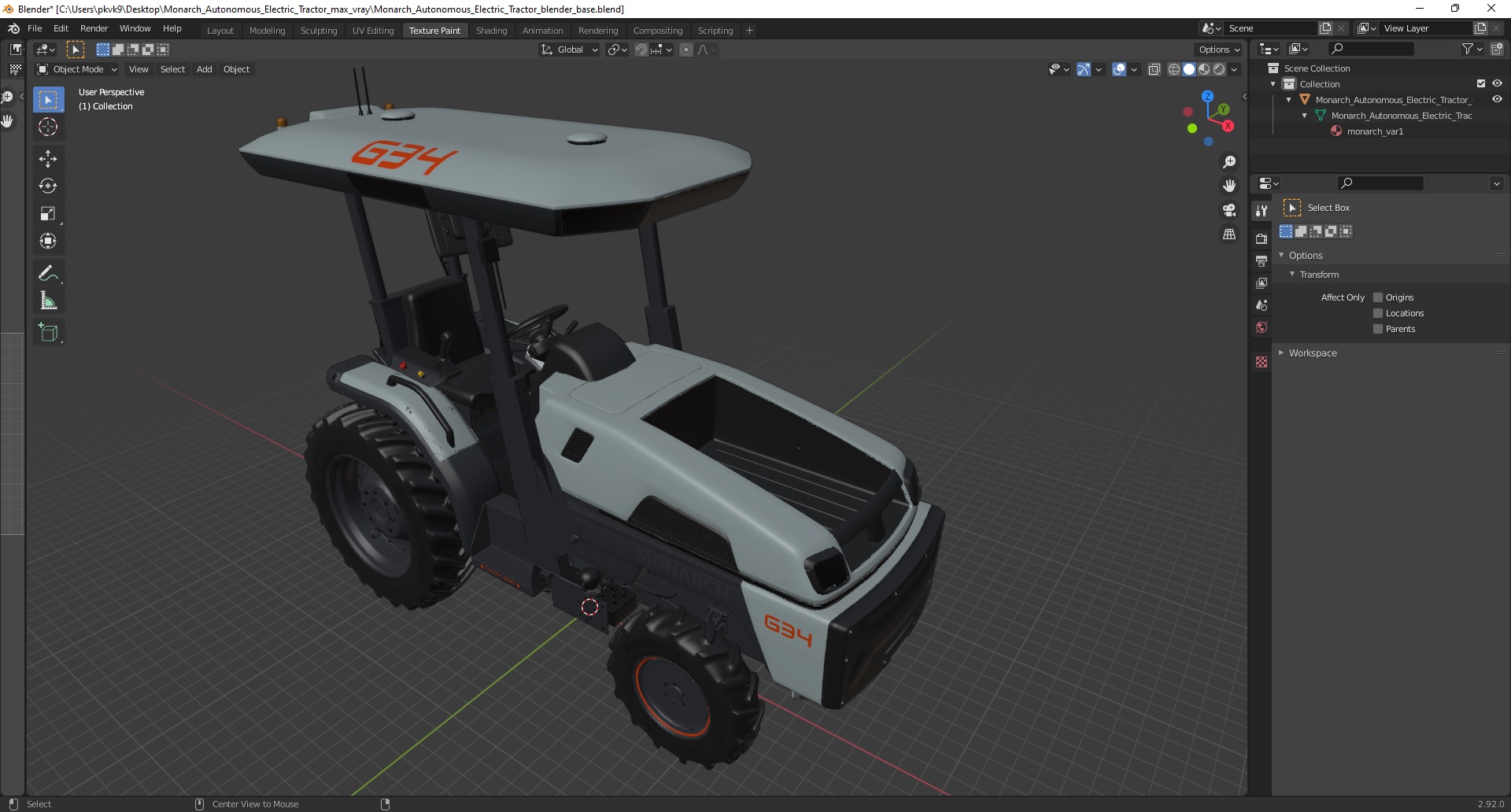The image size is (1511, 812).
Task: Add a new workspace with plus button
Action: pos(749,31)
